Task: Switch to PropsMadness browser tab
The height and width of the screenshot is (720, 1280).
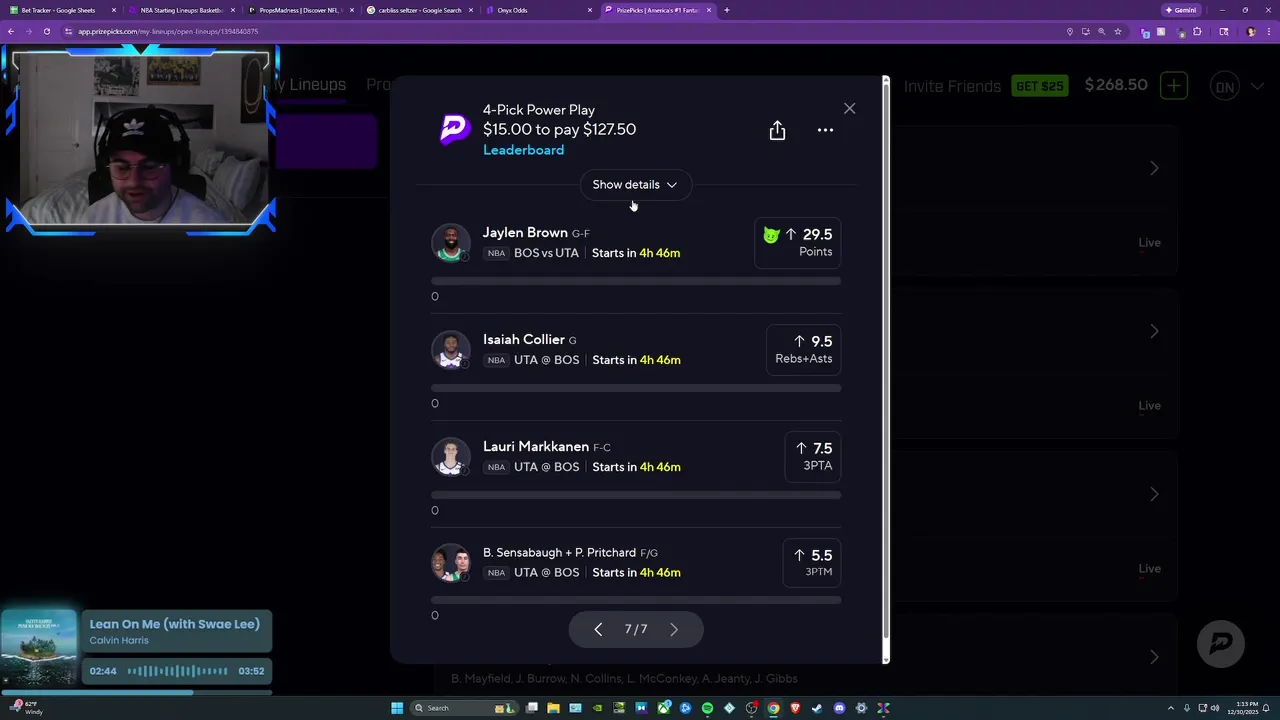Action: pos(299,10)
